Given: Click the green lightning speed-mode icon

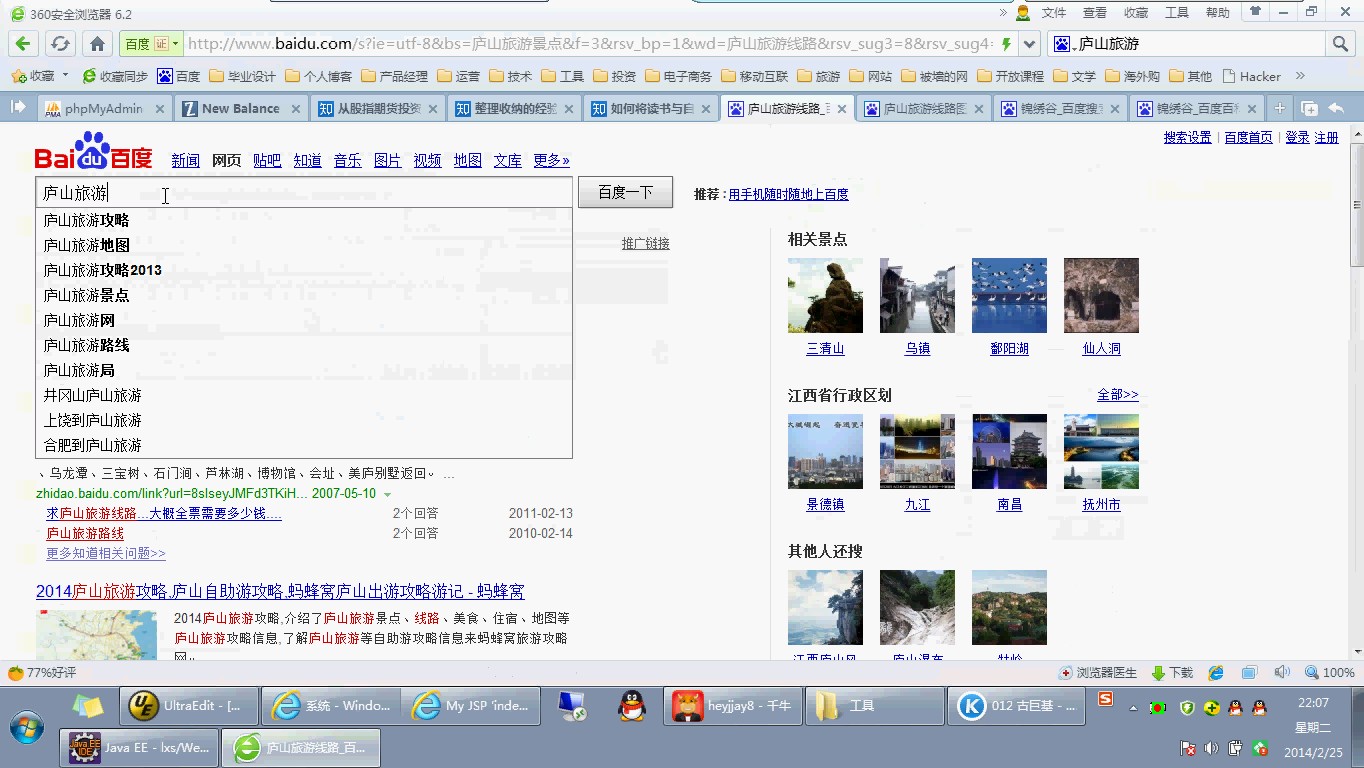Looking at the screenshot, I should [1006, 44].
